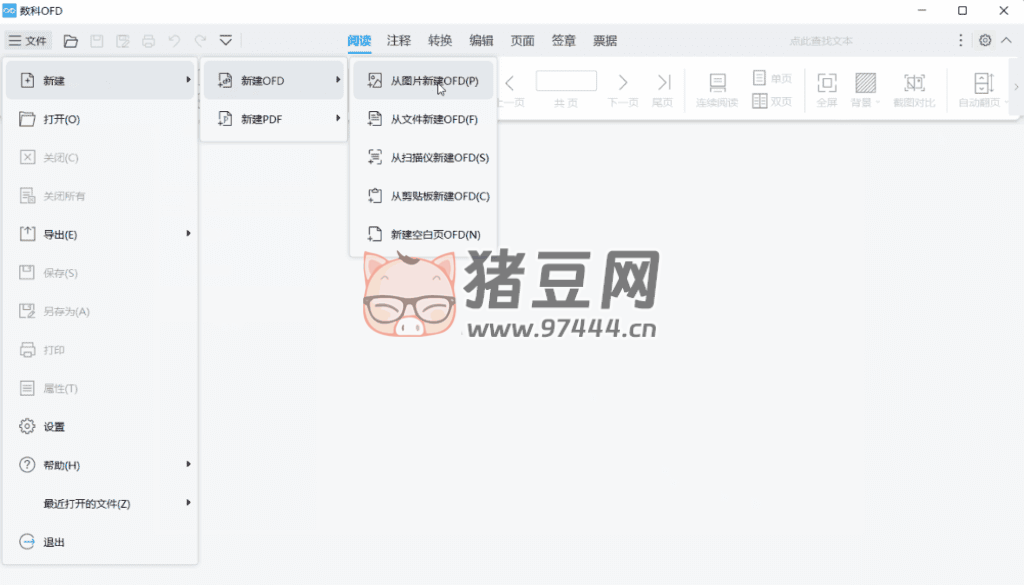Switch to the 注释 tab
Image resolution: width=1024 pixels, height=585 pixels.
coord(398,40)
